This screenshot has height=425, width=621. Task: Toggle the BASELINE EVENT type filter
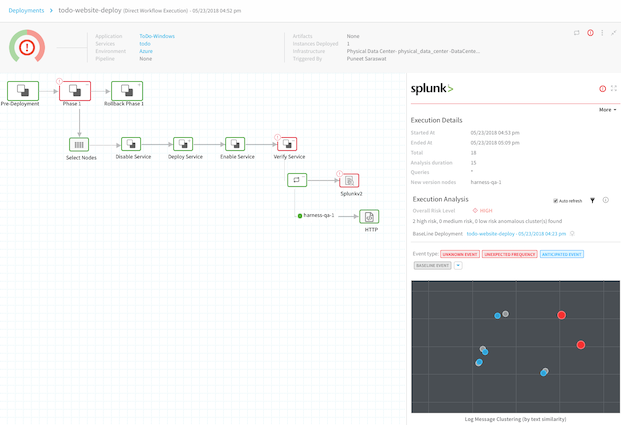pyautogui.click(x=432, y=265)
